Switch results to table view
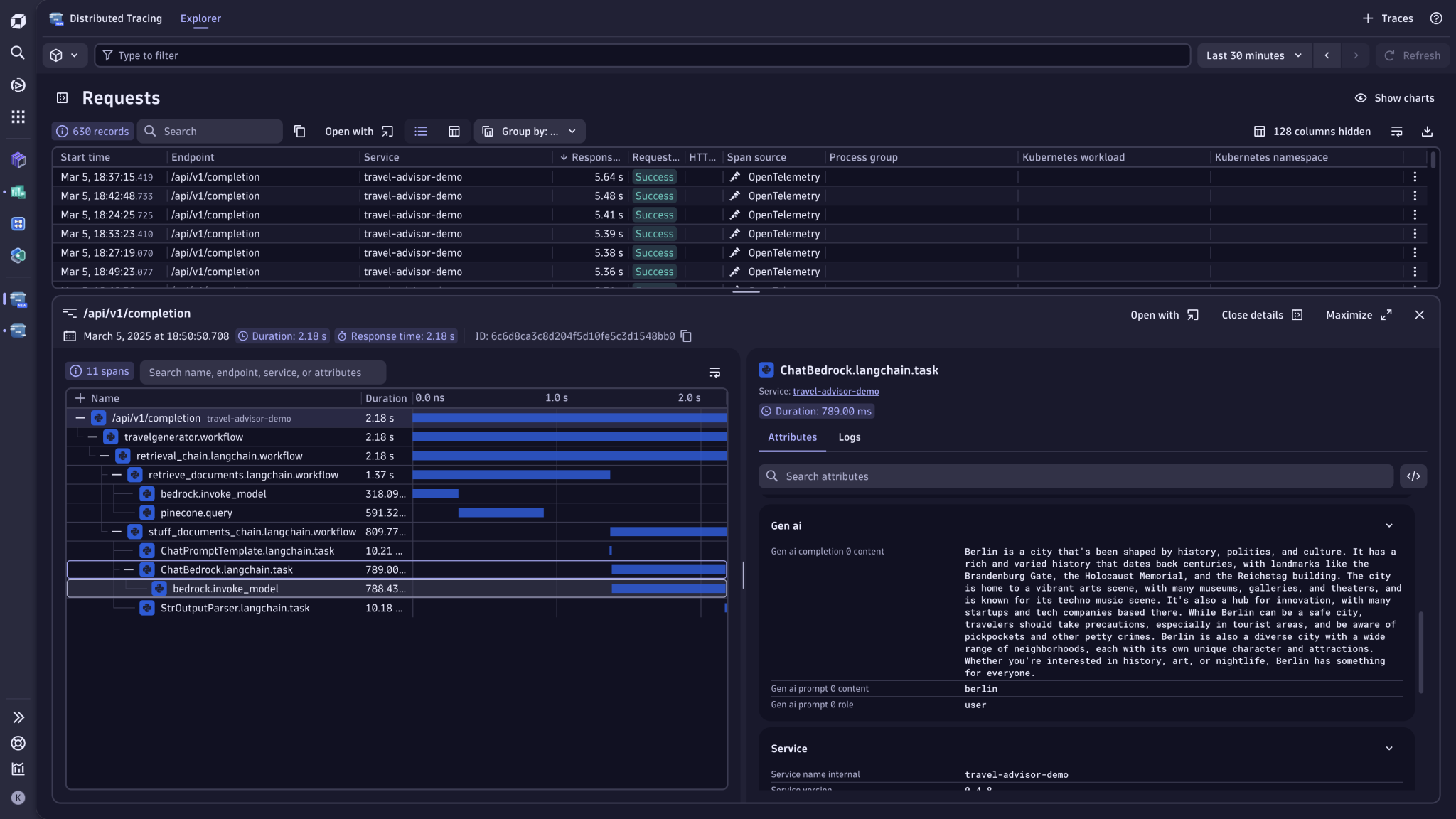The width and height of the screenshot is (1456, 819). pos(454,131)
